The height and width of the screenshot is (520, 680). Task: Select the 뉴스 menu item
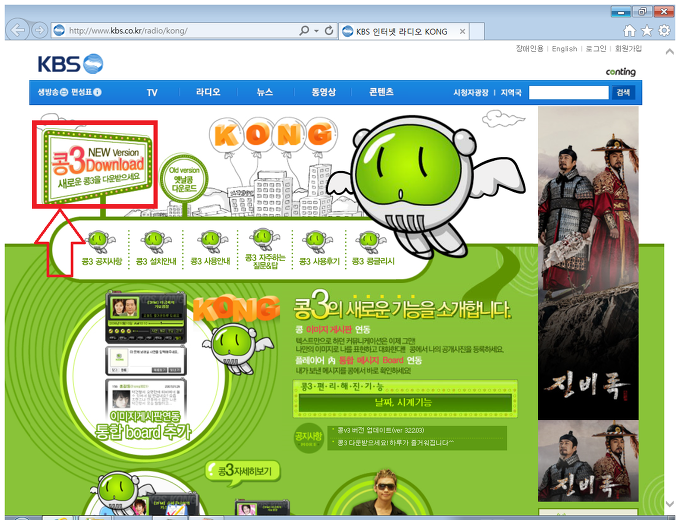click(x=265, y=92)
